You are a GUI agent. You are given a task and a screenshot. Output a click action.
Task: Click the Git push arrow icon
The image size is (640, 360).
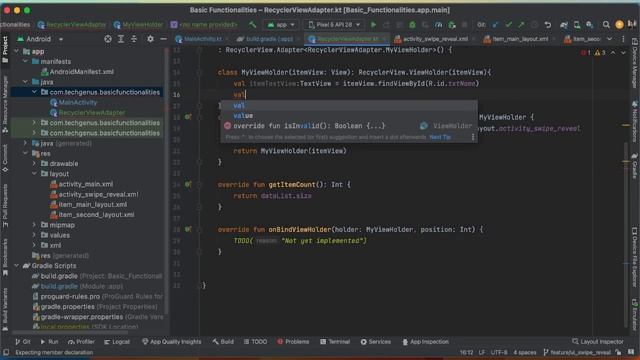coord(521,24)
